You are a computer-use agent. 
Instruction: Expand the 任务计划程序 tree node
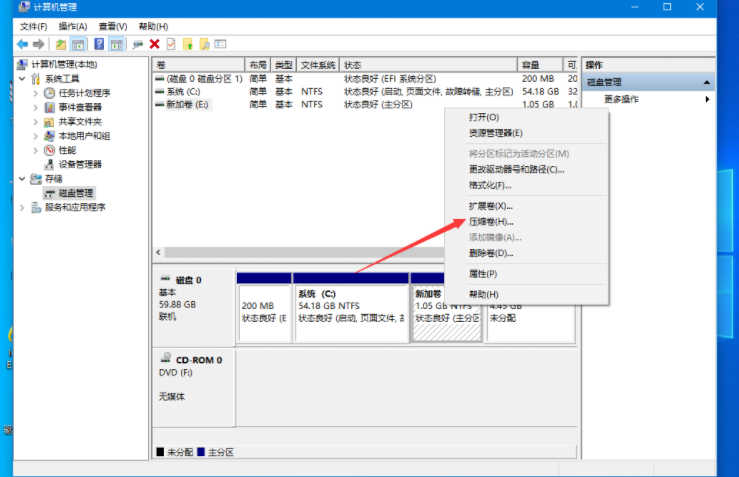point(37,93)
